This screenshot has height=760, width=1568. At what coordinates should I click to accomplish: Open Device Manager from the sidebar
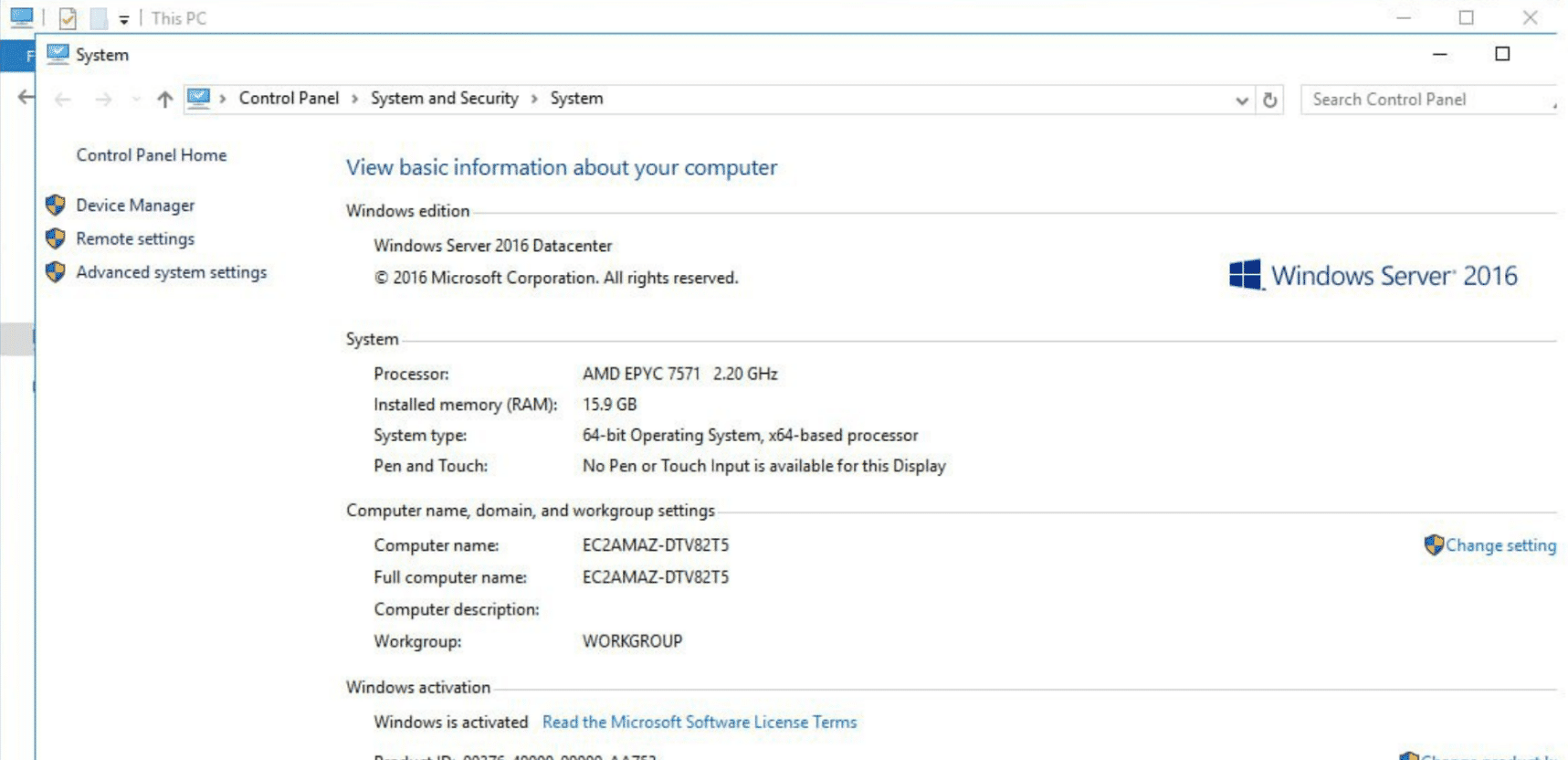pos(135,206)
